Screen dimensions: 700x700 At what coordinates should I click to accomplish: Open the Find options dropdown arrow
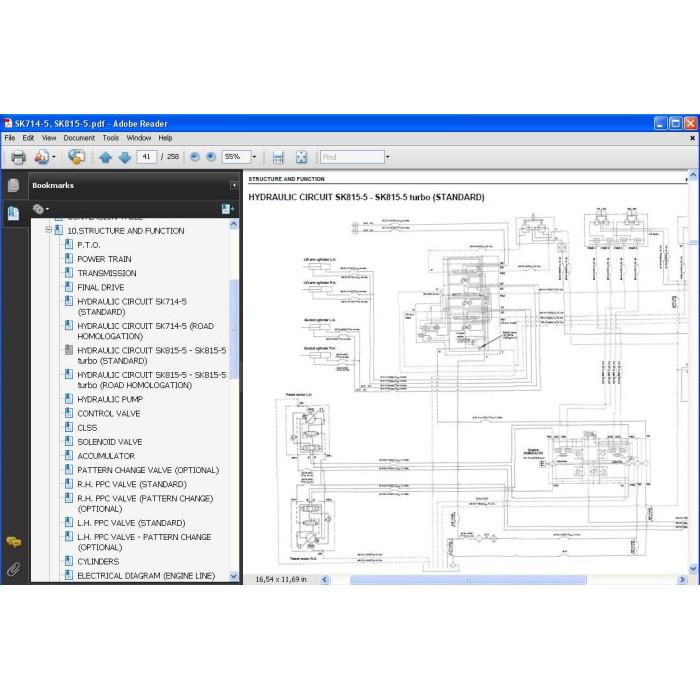[x=388, y=157]
